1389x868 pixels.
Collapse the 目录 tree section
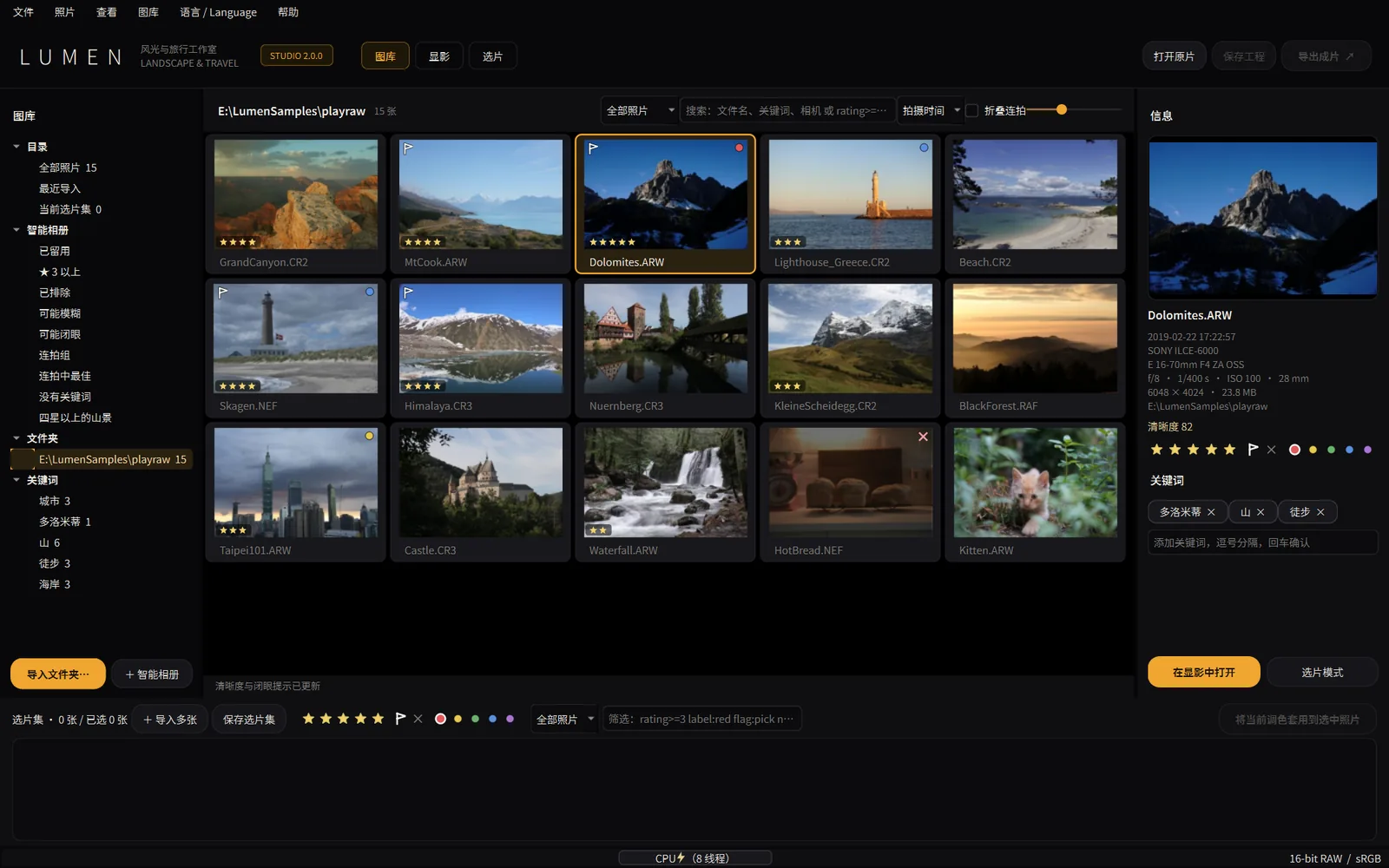pyautogui.click(x=16, y=147)
